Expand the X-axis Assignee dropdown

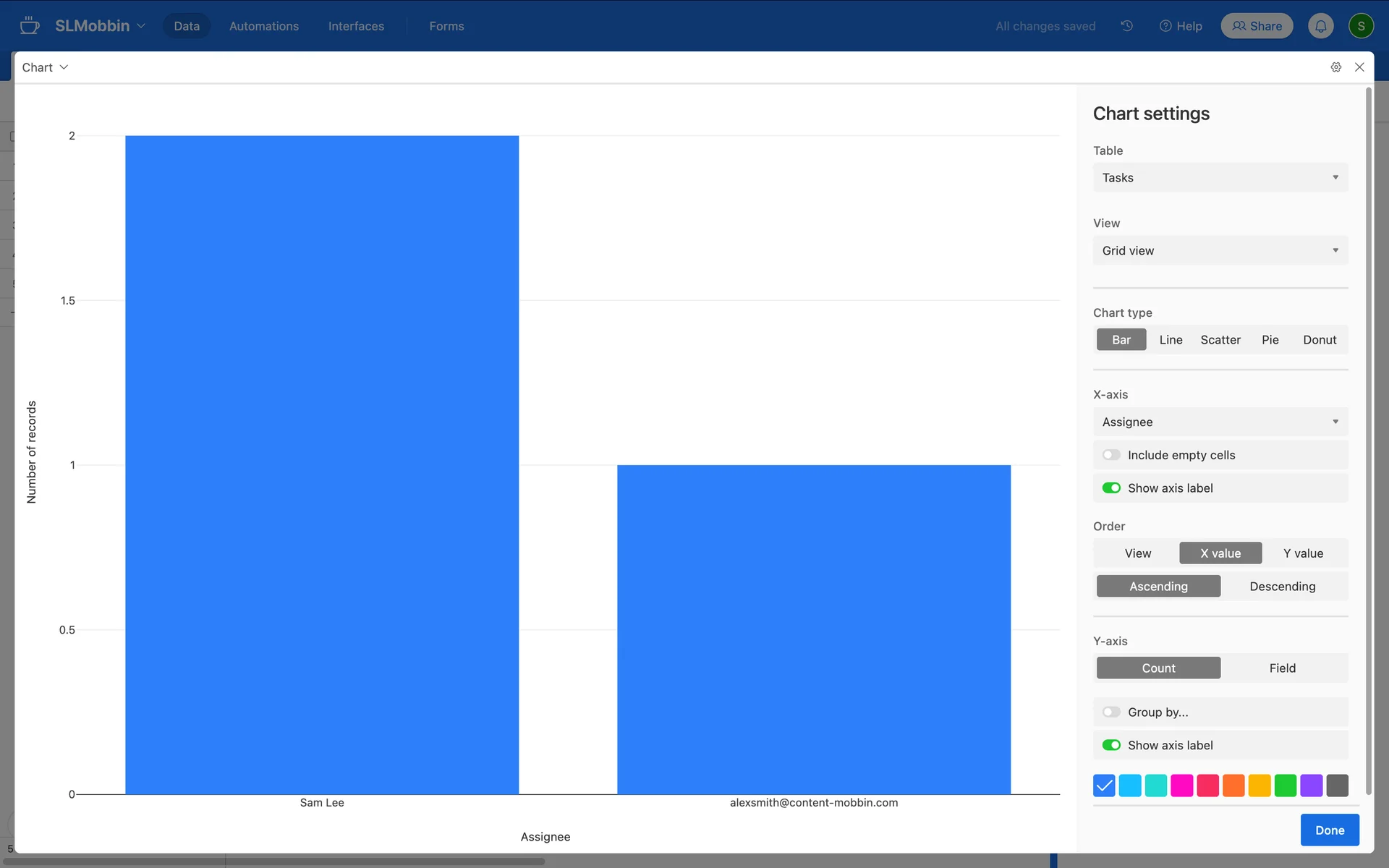point(1220,422)
